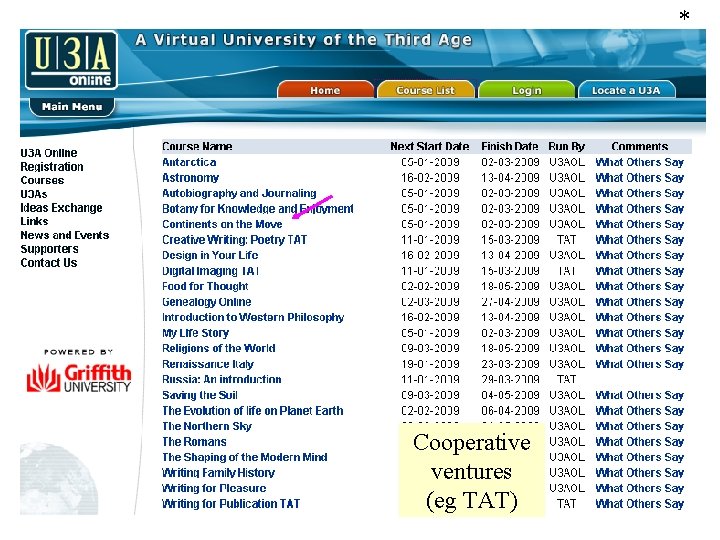Open Introduction to Western Philosophy course
Image resolution: width=720 pixels, height=540 pixels.
(x=253, y=317)
